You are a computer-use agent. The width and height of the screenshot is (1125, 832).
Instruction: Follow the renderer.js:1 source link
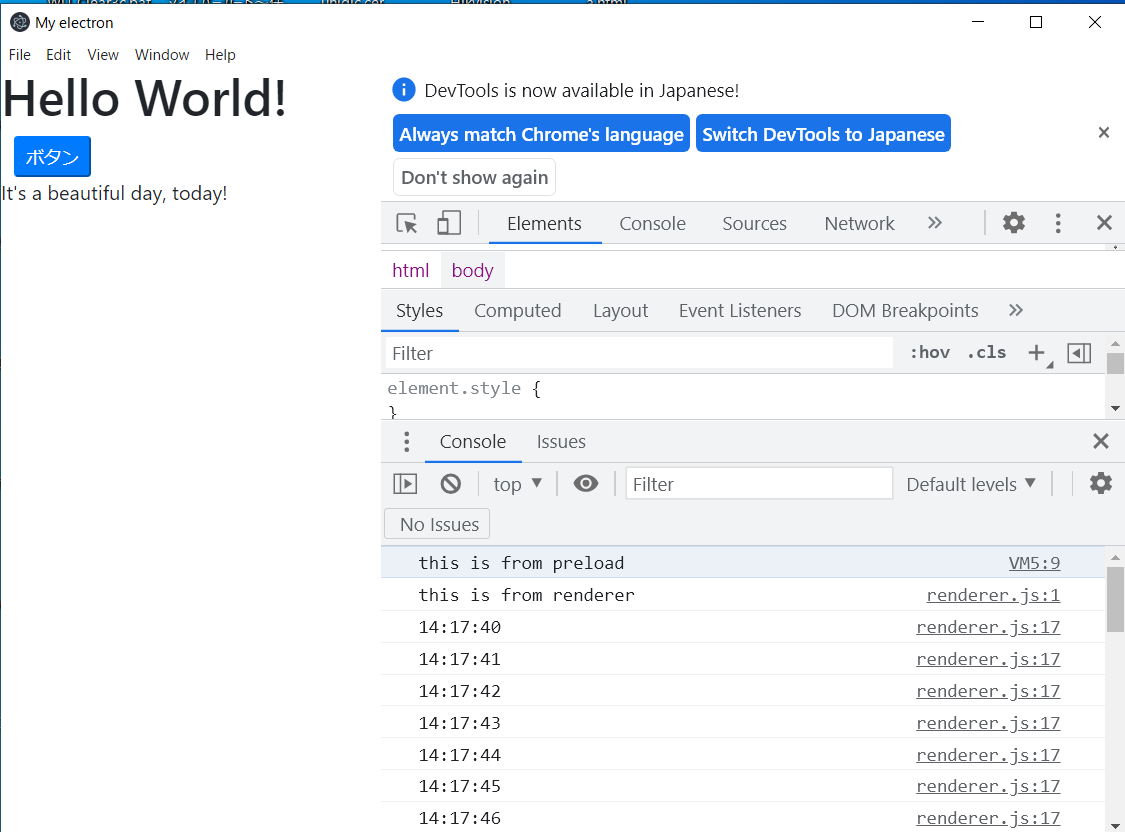pyautogui.click(x=992, y=594)
